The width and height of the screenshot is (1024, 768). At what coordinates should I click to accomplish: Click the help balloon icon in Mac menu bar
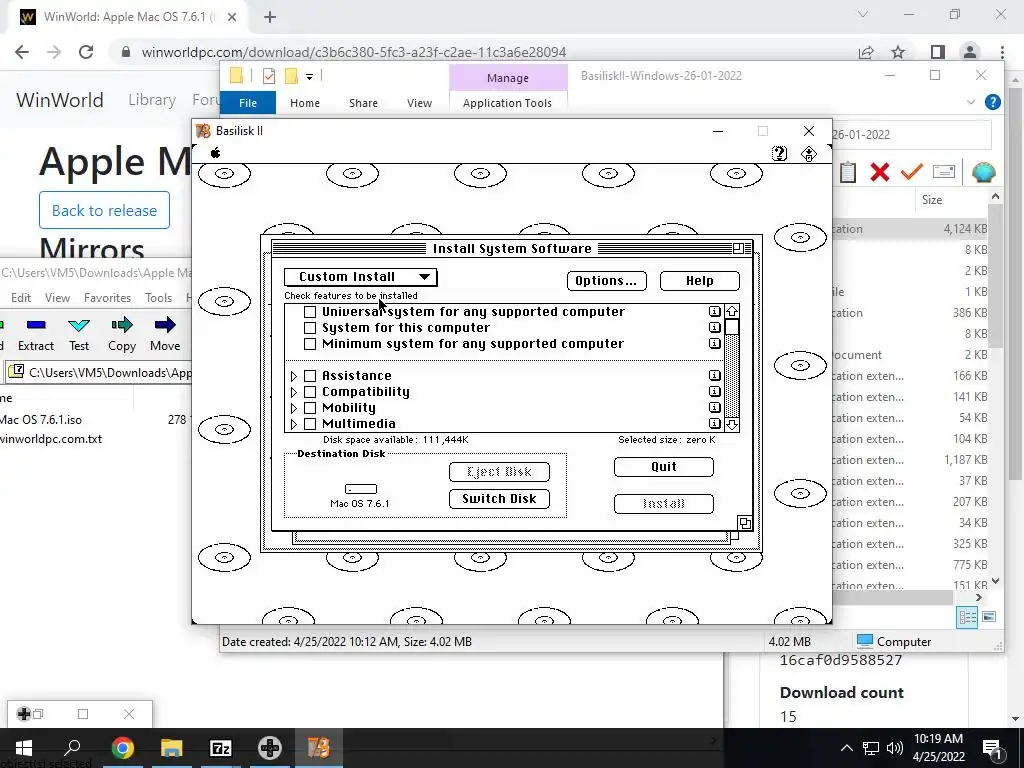point(779,153)
